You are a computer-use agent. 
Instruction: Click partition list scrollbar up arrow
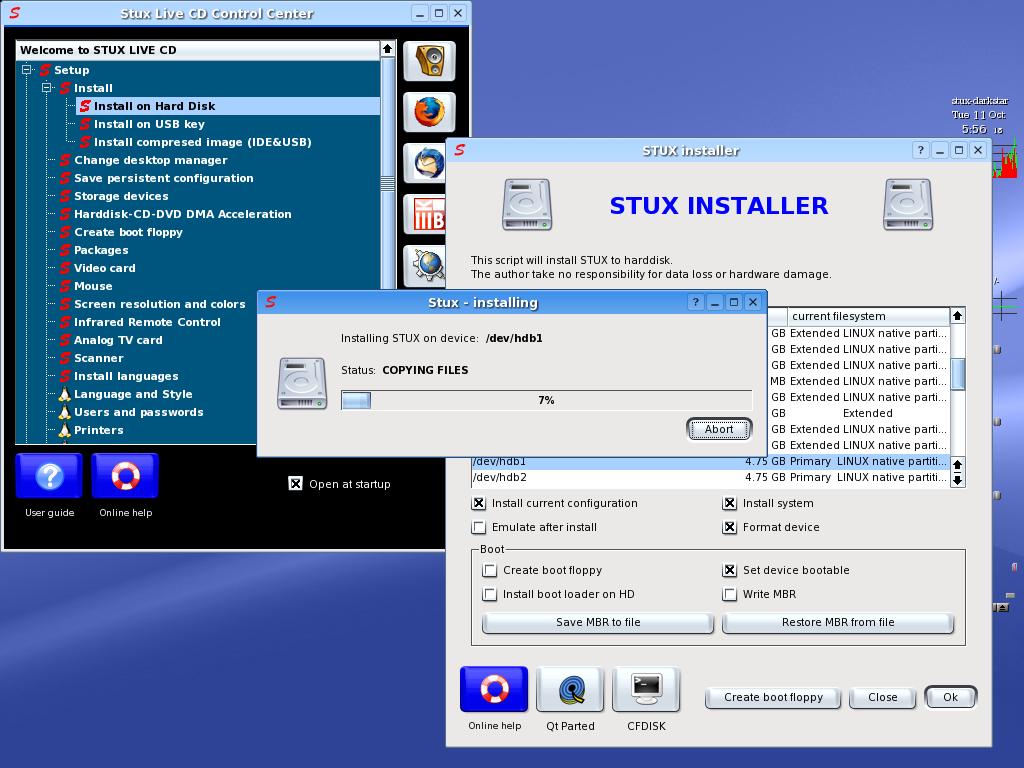(x=957, y=316)
